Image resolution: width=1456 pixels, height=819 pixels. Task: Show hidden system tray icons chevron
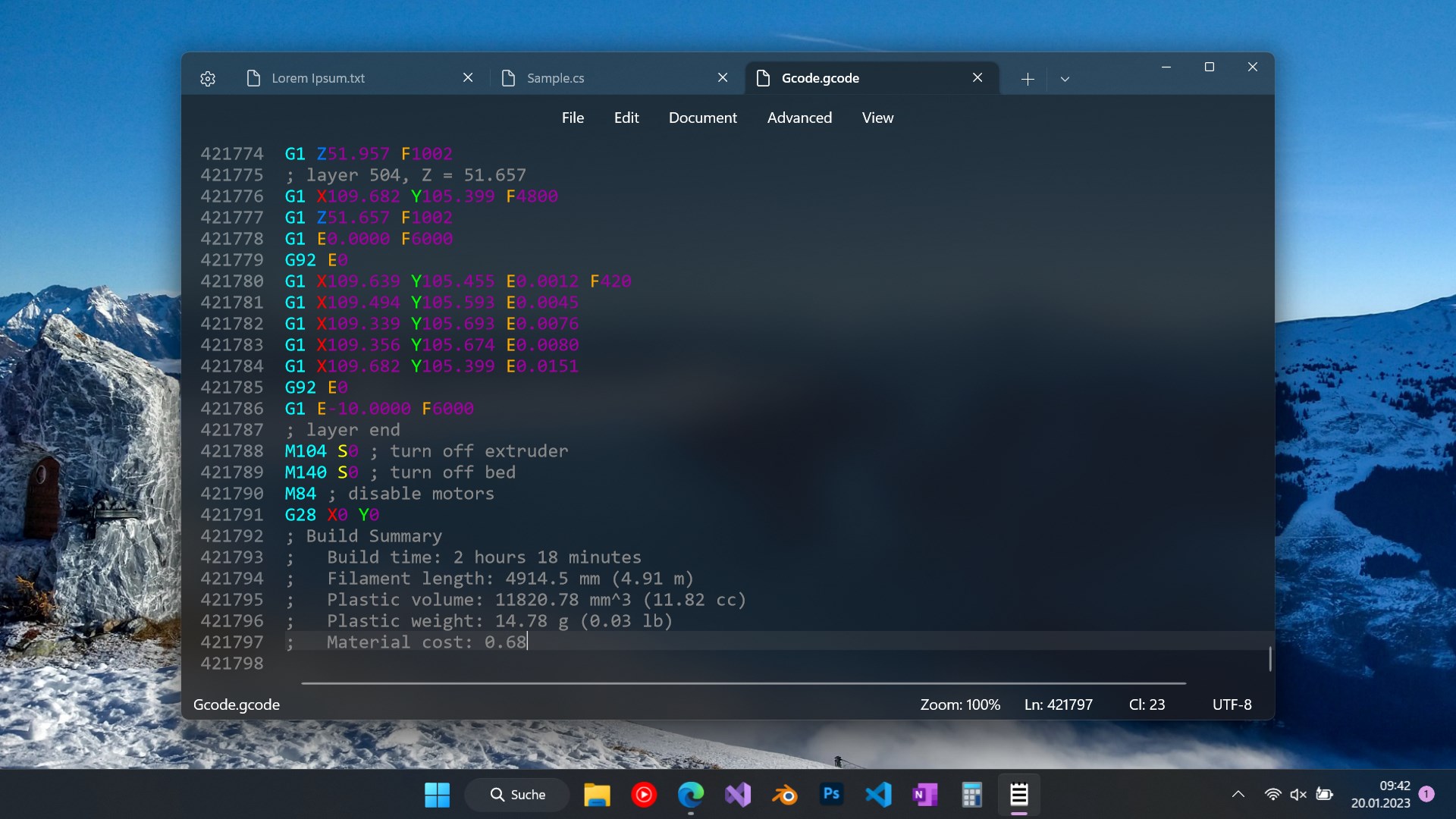click(1238, 794)
